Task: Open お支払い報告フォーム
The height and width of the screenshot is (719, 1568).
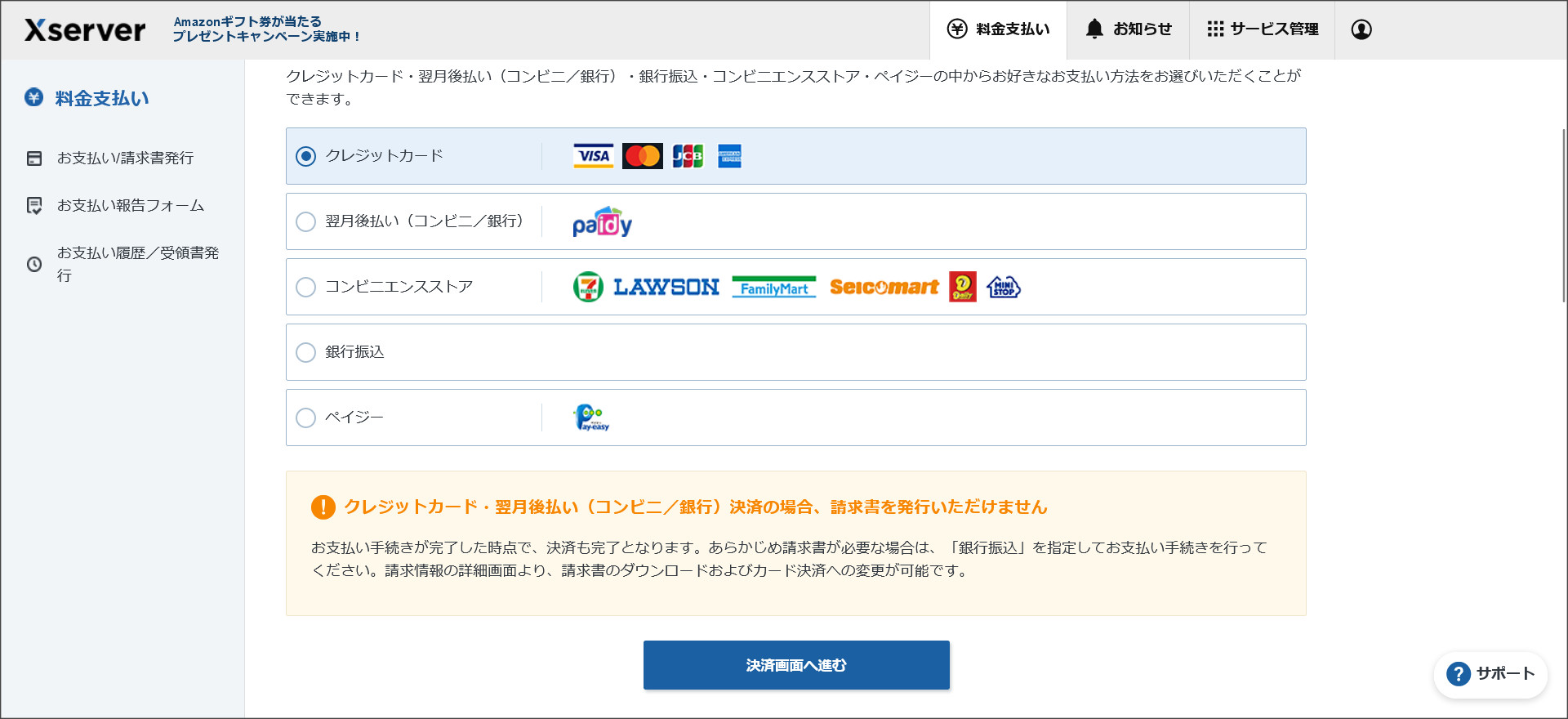Action: [131, 205]
